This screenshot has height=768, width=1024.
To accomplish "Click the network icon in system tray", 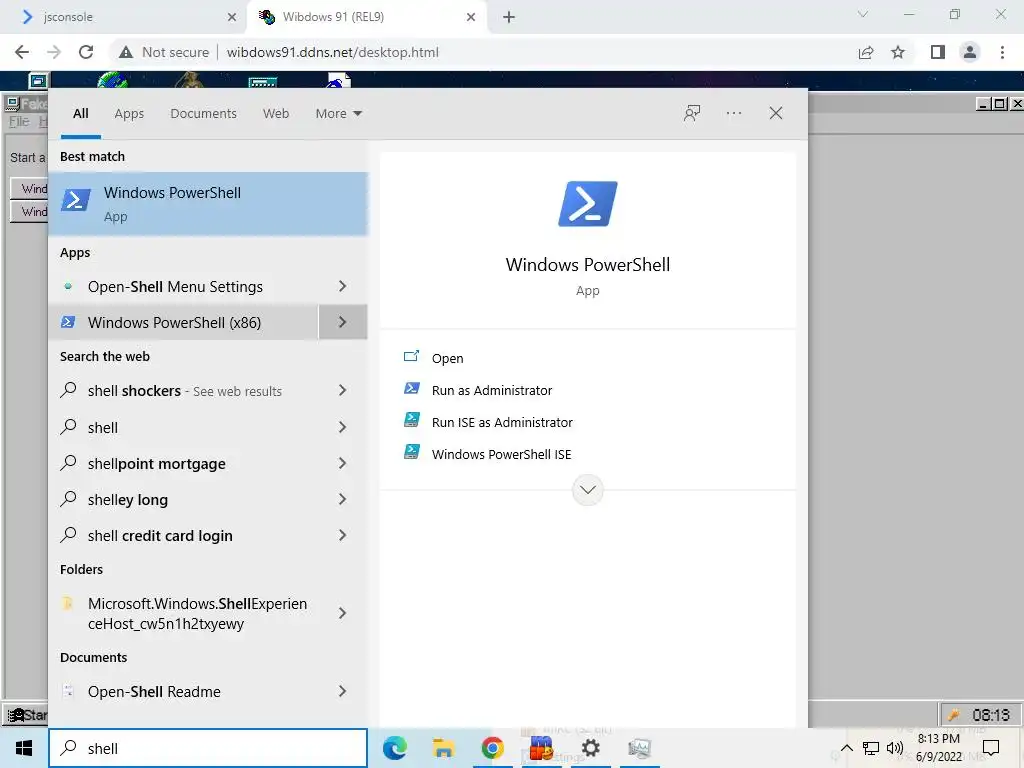I will [x=871, y=748].
